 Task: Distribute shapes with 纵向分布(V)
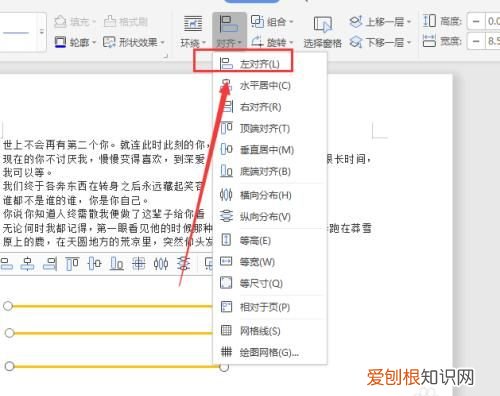coord(270,217)
